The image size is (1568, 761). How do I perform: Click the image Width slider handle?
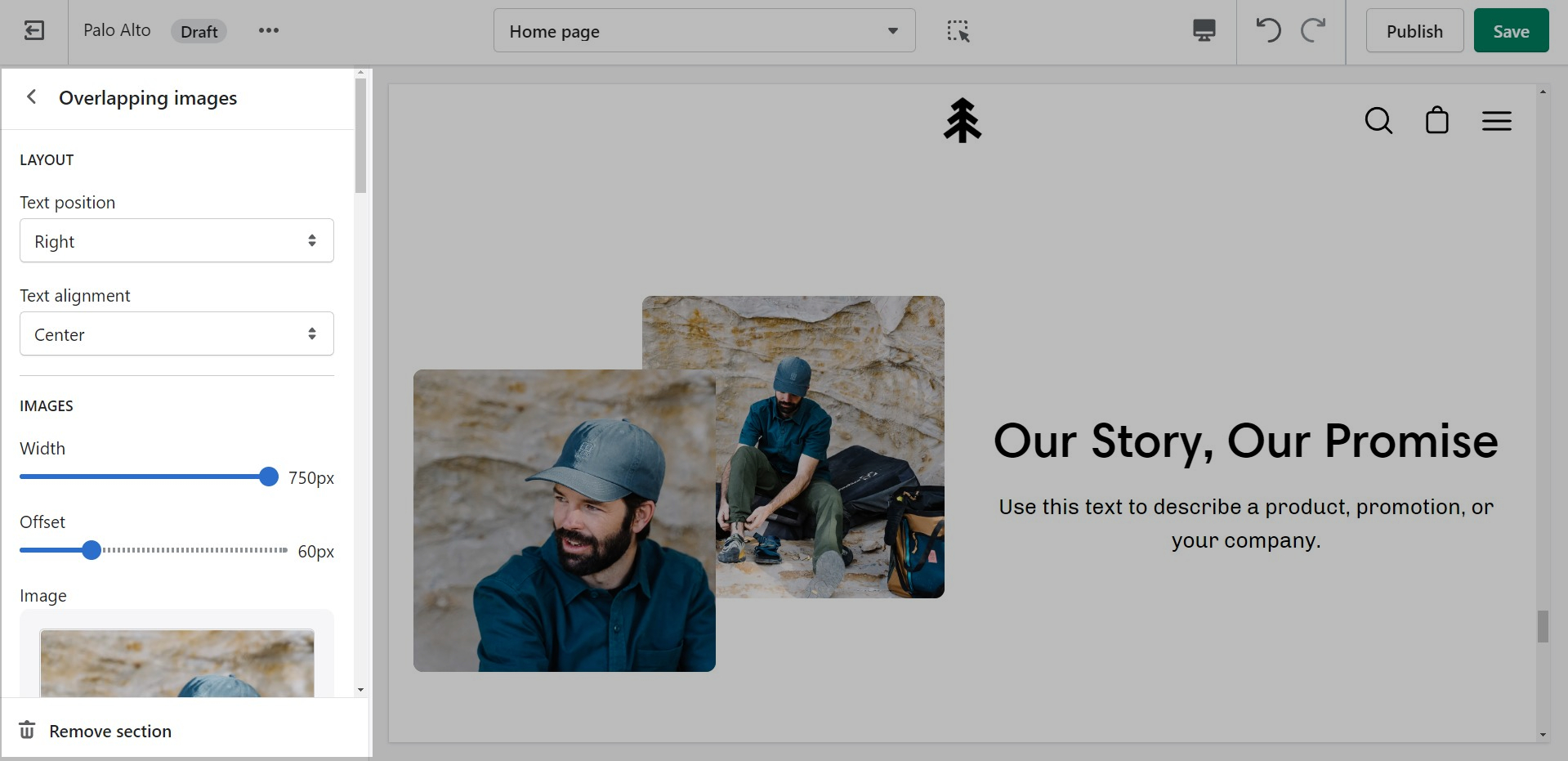268,477
